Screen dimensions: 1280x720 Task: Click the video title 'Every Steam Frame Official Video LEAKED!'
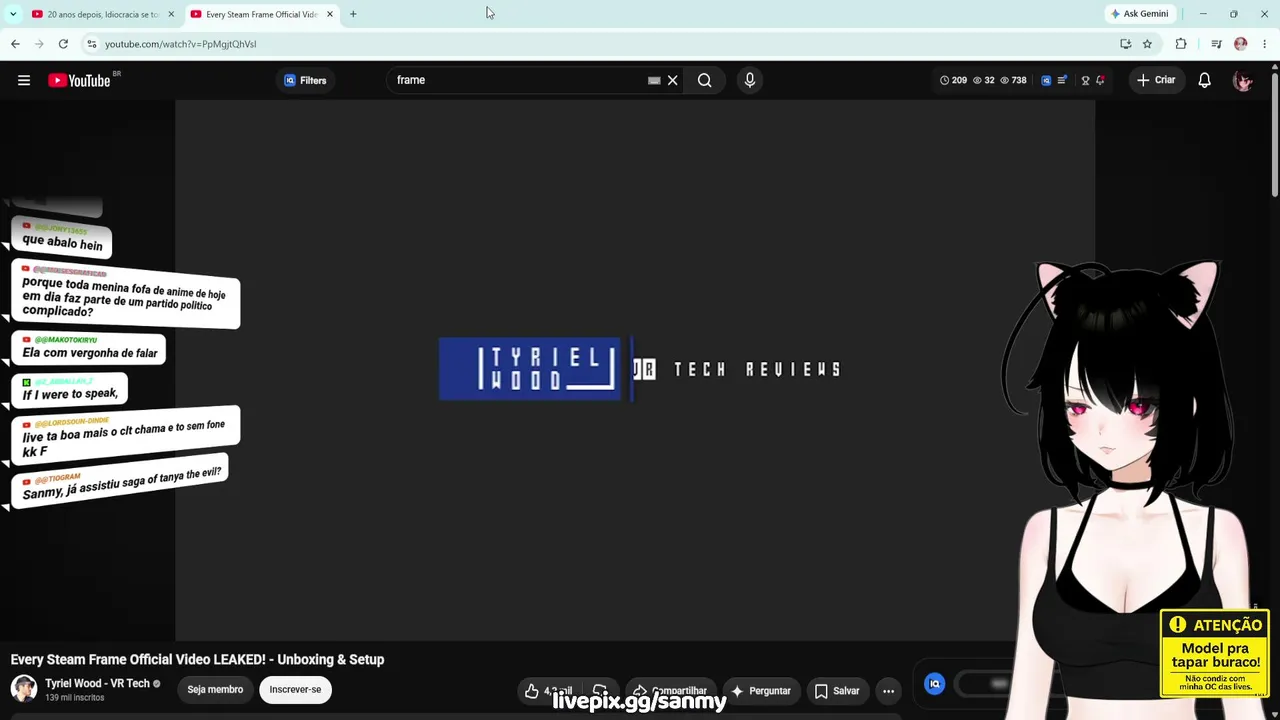(197, 660)
